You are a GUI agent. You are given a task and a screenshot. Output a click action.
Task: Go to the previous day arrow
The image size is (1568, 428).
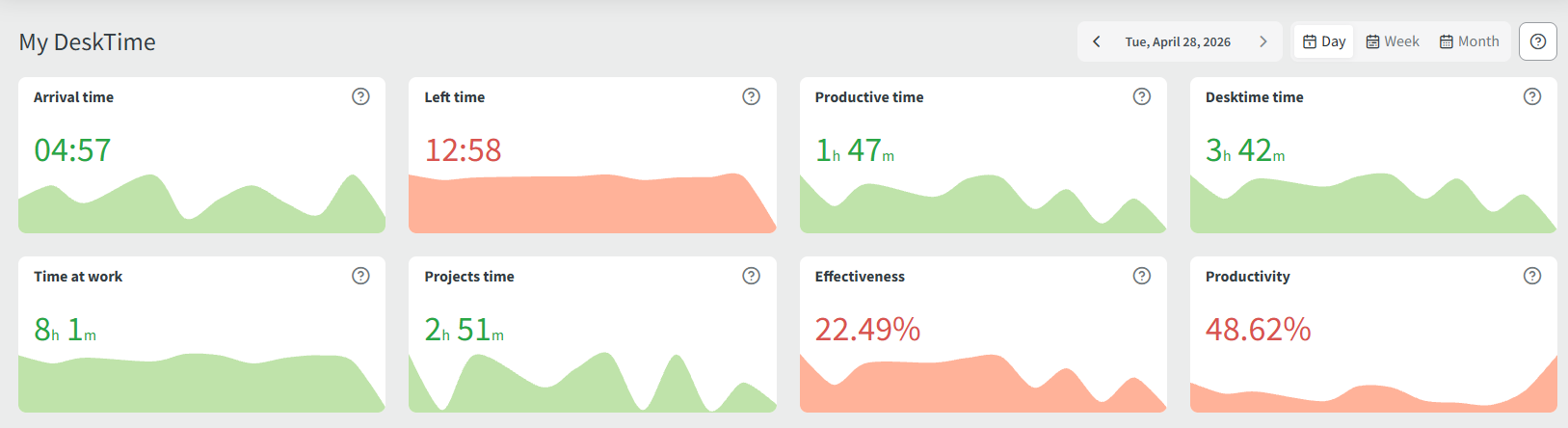coord(1097,41)
